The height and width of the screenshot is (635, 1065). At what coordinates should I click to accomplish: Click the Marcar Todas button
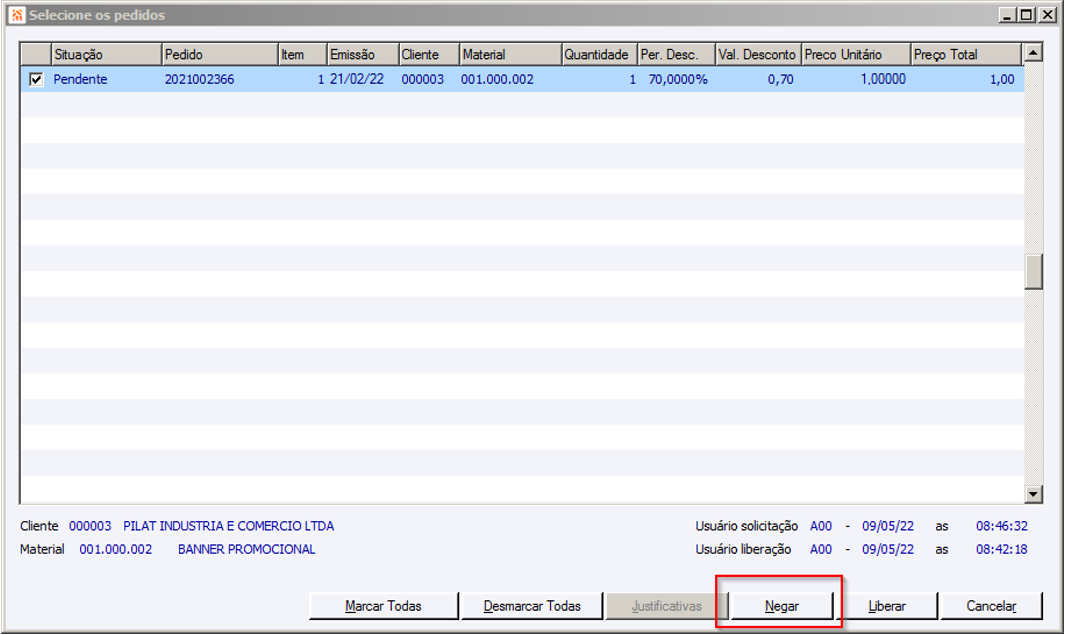click(x=383, y=606)
